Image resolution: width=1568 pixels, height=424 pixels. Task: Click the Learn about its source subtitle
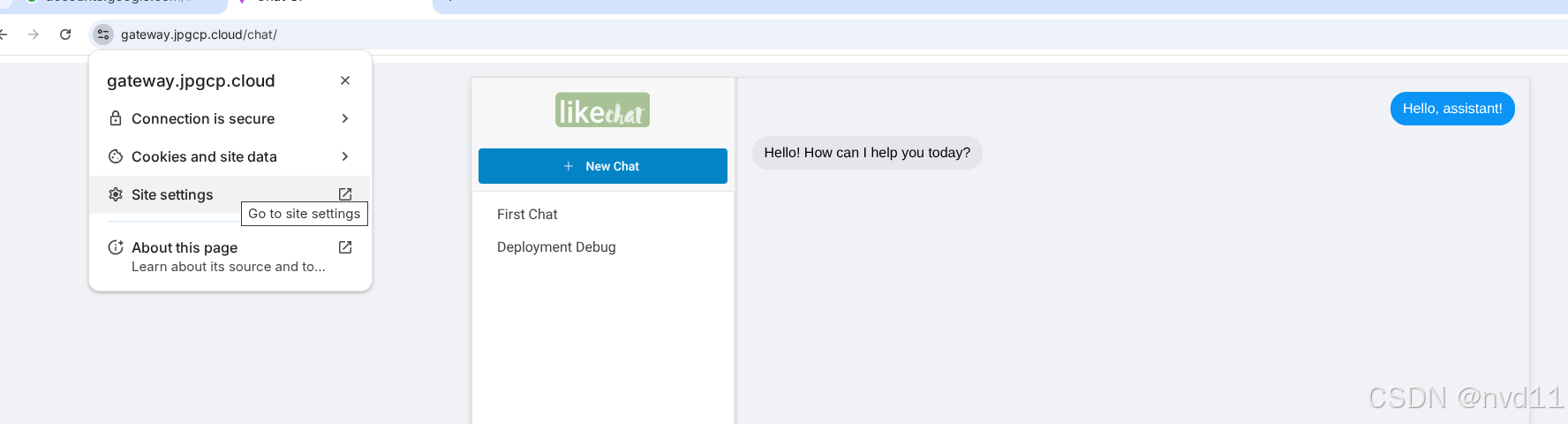pyautogui.click(x=229, y=267)
